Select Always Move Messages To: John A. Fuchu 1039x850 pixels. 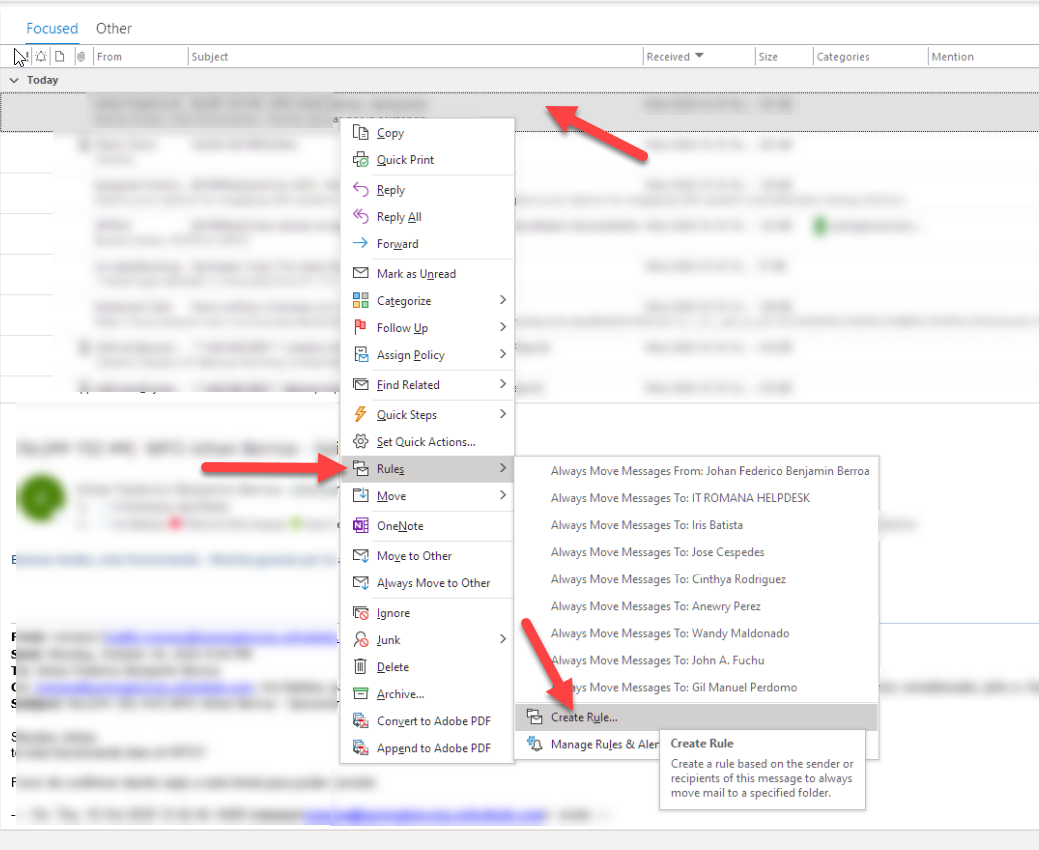[x=696, y=661]
